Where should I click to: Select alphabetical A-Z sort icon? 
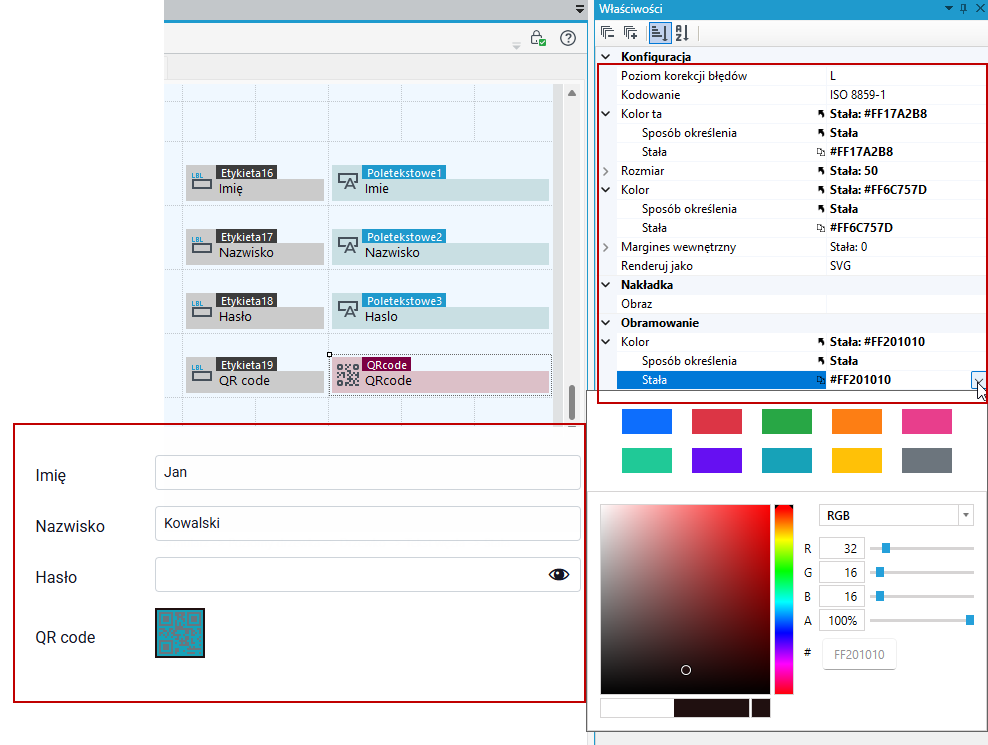(x=682, y=33)
